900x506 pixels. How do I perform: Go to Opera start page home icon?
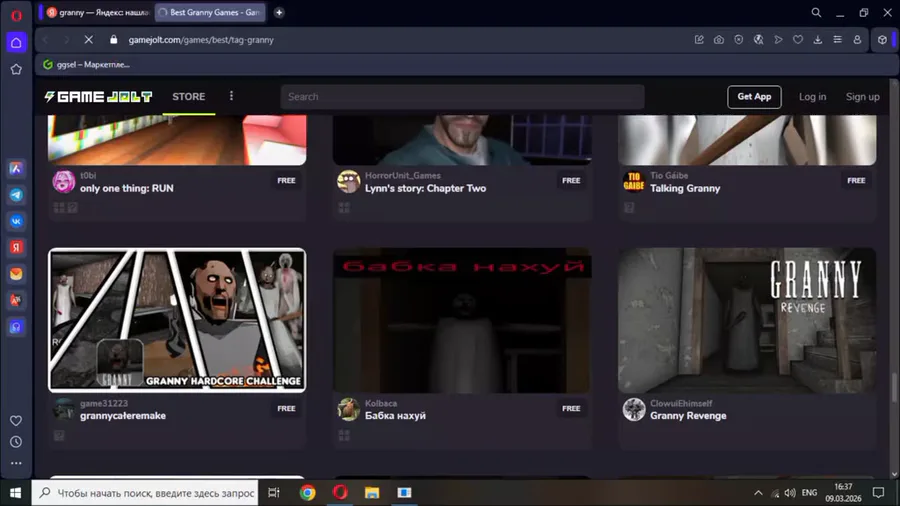[x=16, y=42]
